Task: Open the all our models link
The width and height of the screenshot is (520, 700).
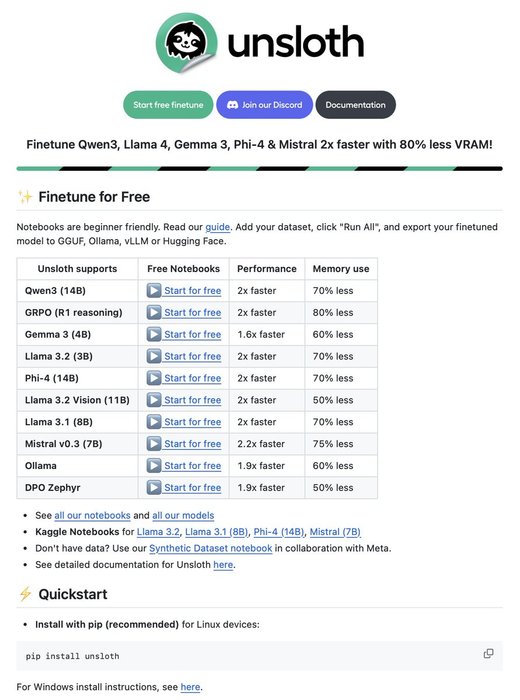Action: (x=183, y=515)
